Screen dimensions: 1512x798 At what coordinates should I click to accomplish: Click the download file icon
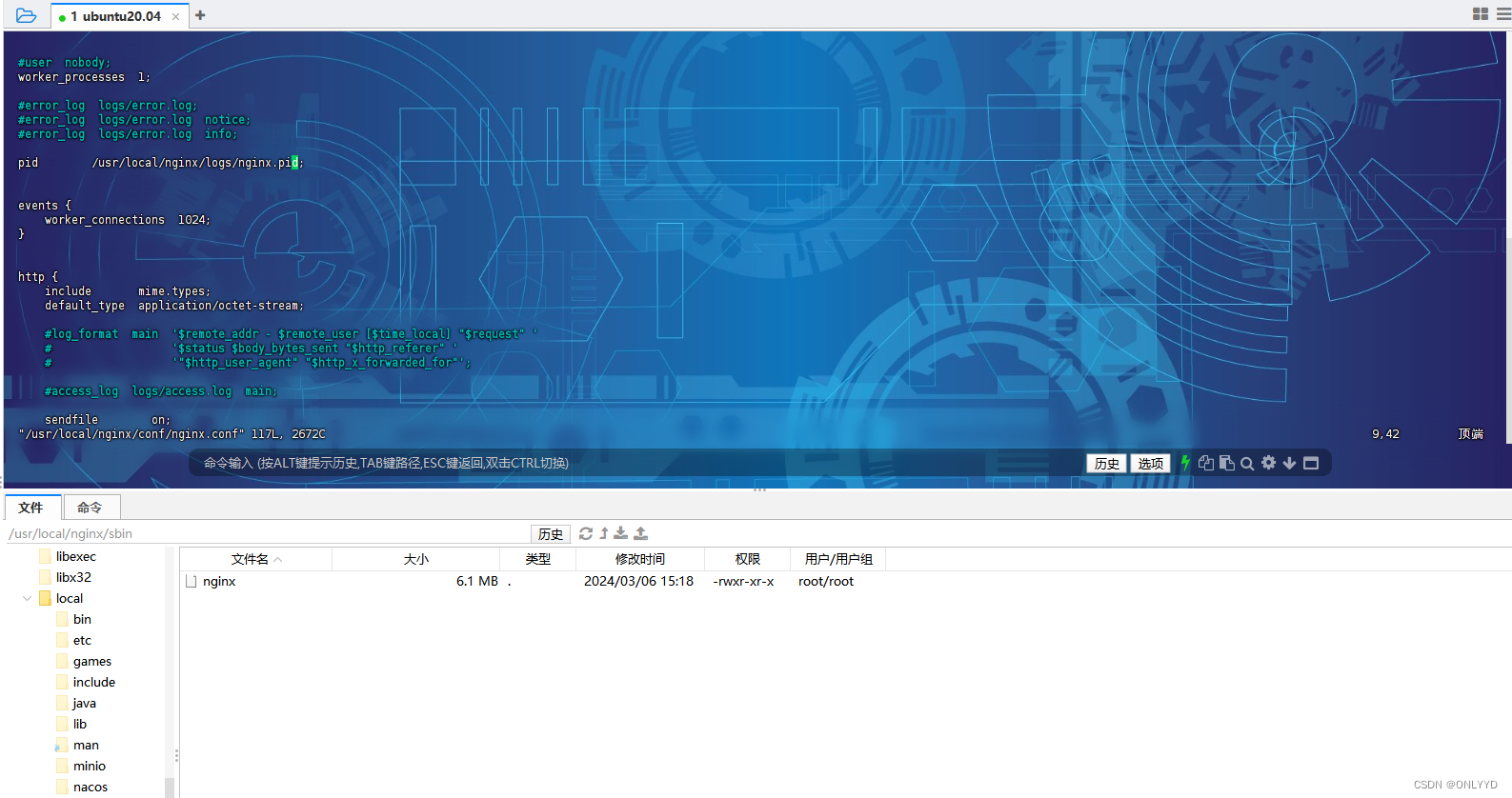point(621,533)
